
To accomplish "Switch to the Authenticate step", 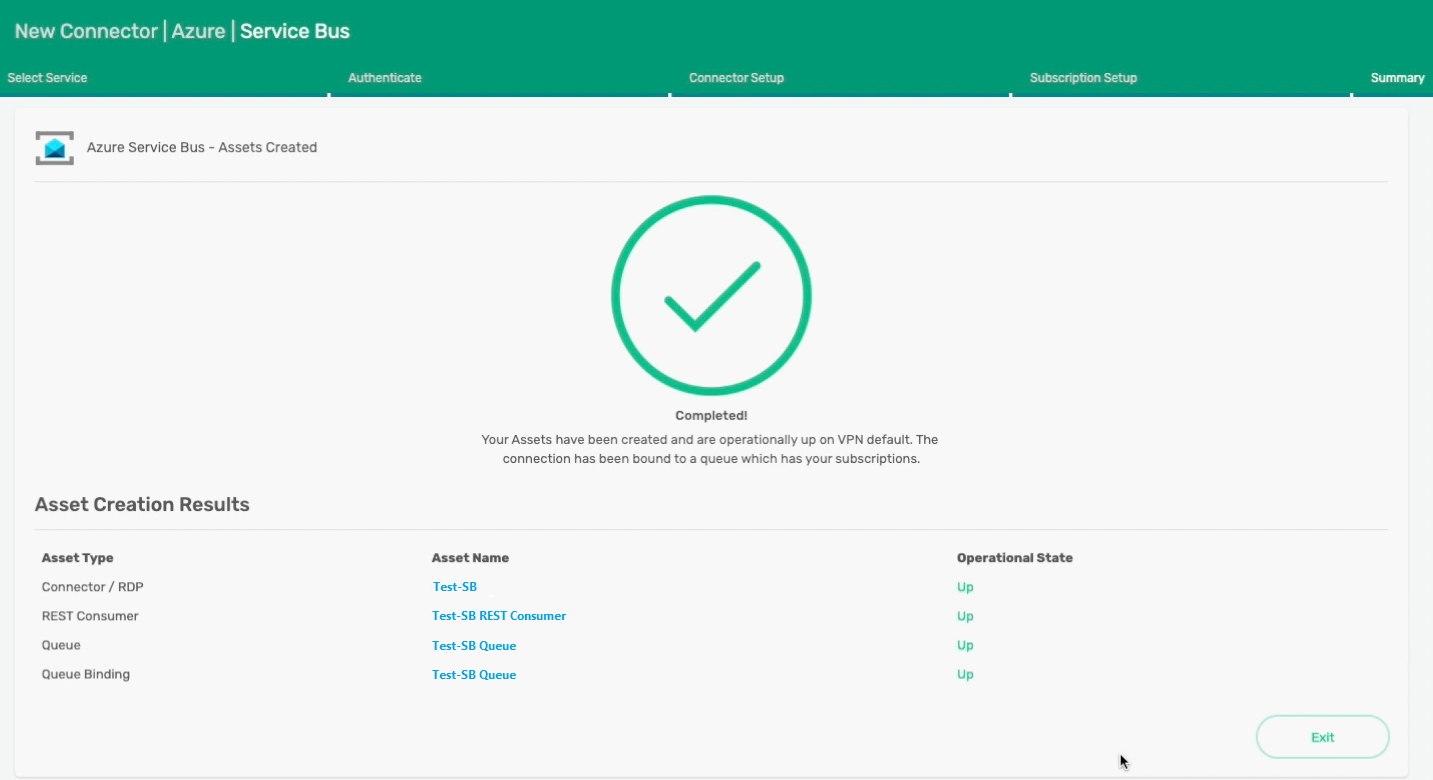I will pyautogui.click(x=385, y=78).
